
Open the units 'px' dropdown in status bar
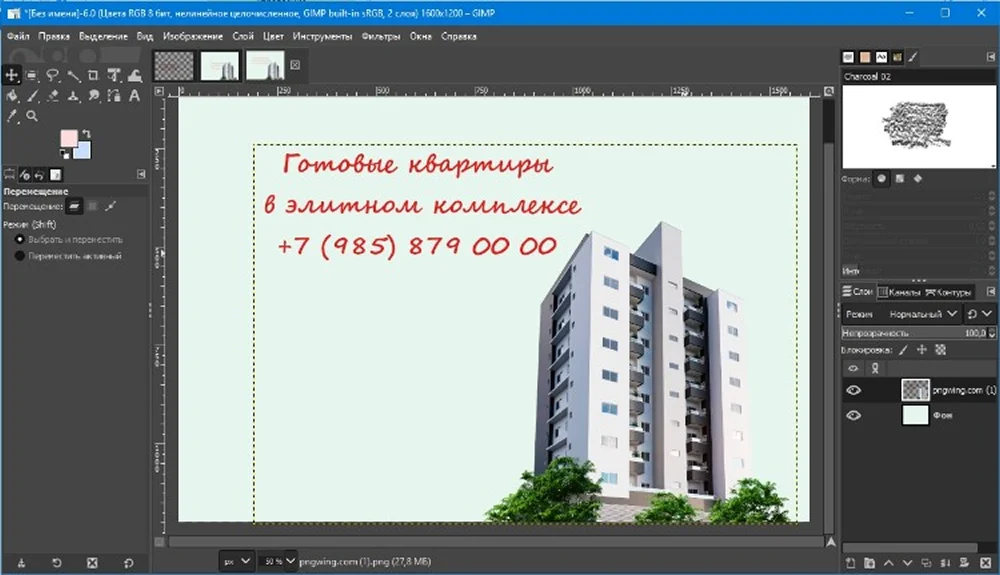click(x=236, y=562)
